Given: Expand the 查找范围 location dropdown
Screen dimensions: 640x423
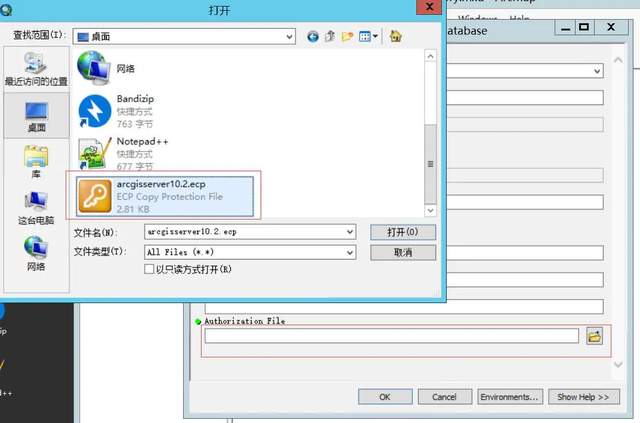Looking at the screenshot, I should coord(289,37).
